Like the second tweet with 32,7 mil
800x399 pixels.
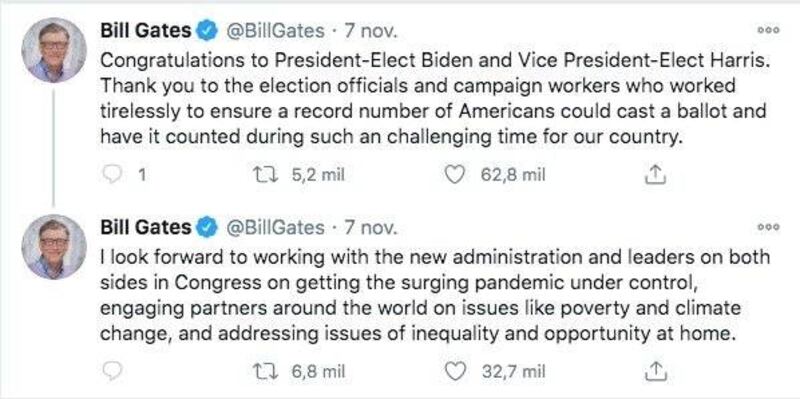click(x=454, y=371)
